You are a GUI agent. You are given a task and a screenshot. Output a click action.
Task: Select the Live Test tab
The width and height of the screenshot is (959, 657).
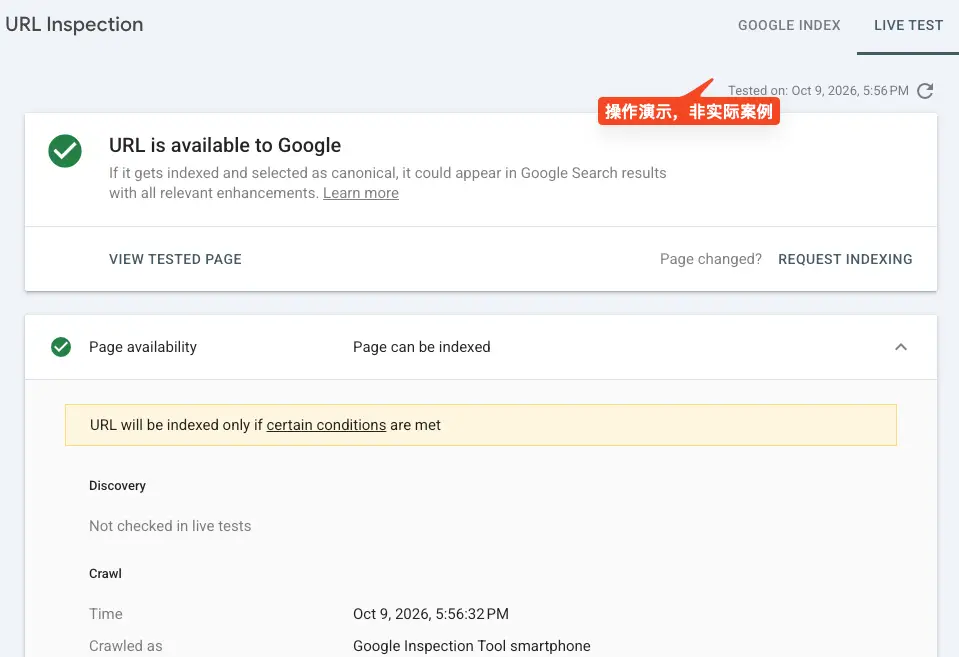(908, 25)
